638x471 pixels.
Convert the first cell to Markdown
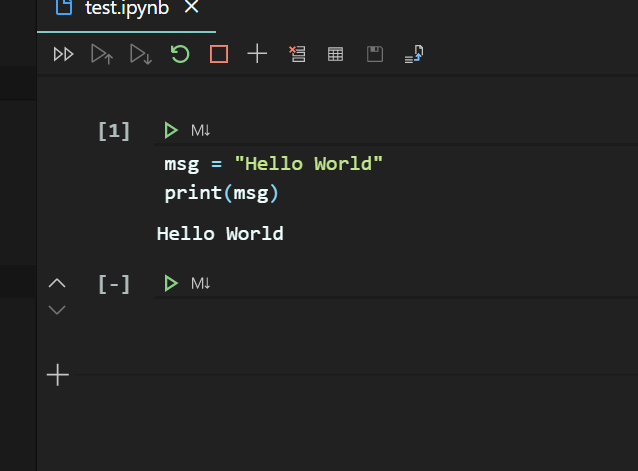pyautogui.click(x=200, y=130)
